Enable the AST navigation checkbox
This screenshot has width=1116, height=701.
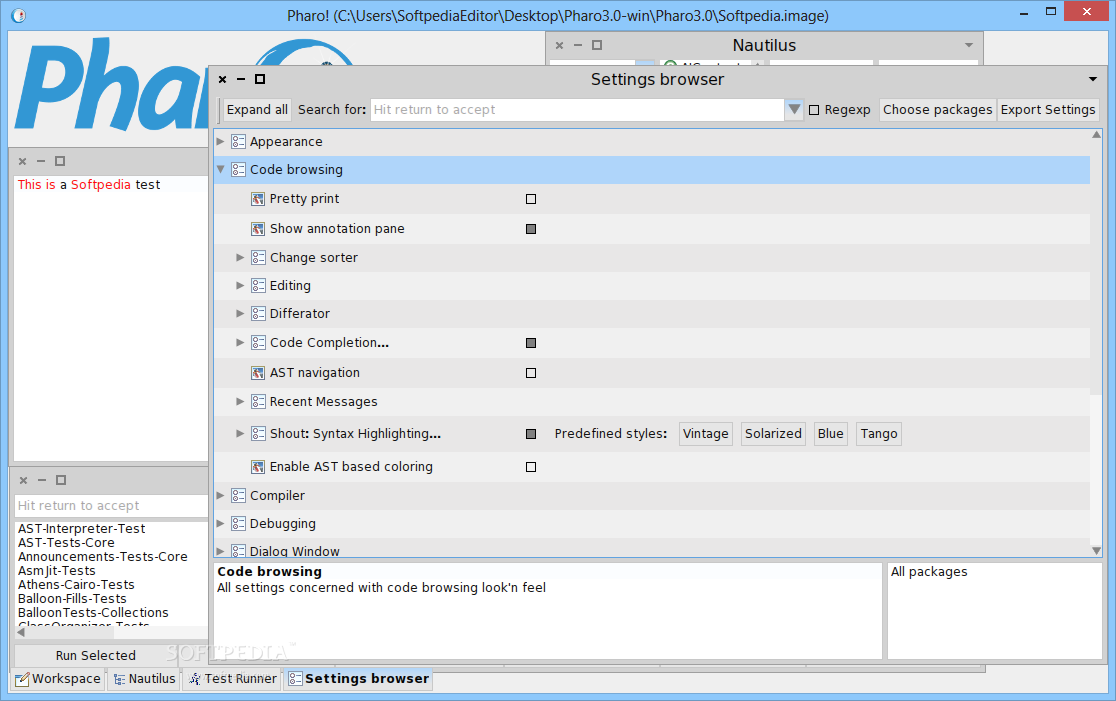[x=531, y=373]
